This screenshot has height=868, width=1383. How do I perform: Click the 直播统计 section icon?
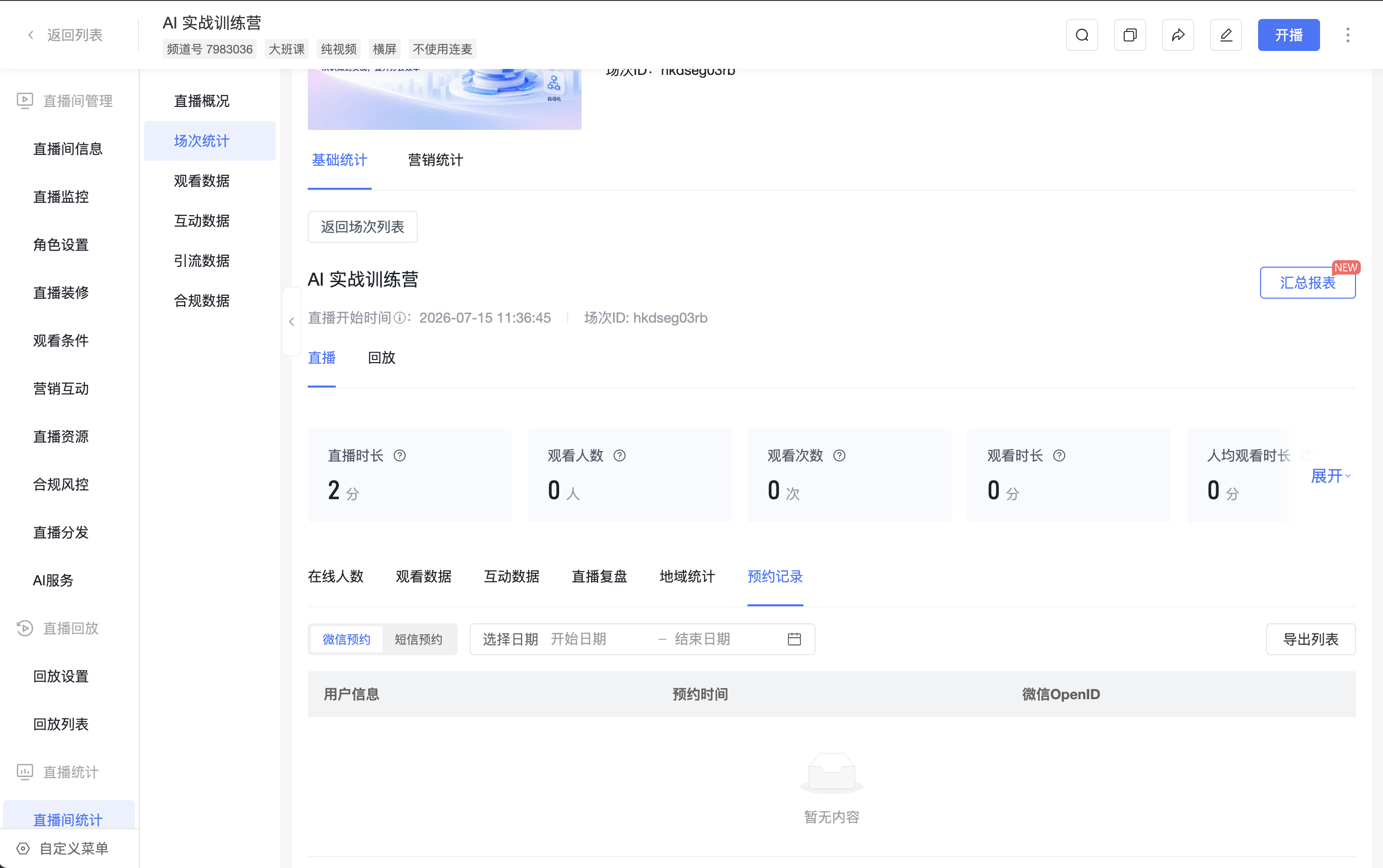pos(24,772)
